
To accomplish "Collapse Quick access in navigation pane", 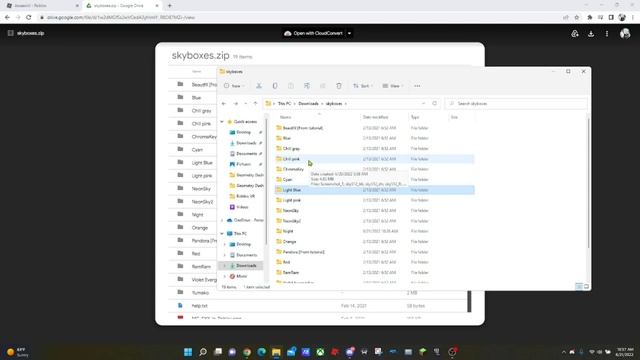I will click(x=222, y=122).
